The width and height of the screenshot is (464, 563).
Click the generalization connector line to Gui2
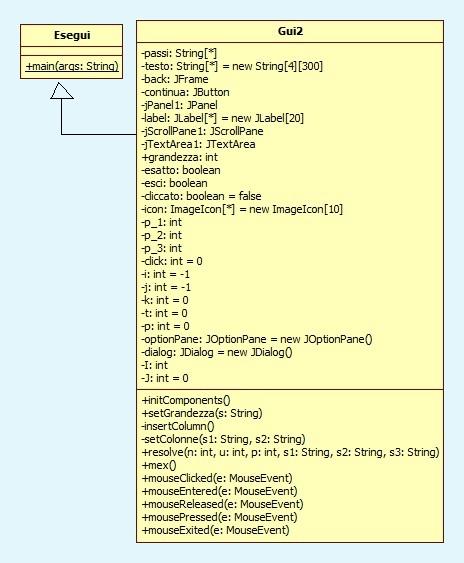pos(99,135)
